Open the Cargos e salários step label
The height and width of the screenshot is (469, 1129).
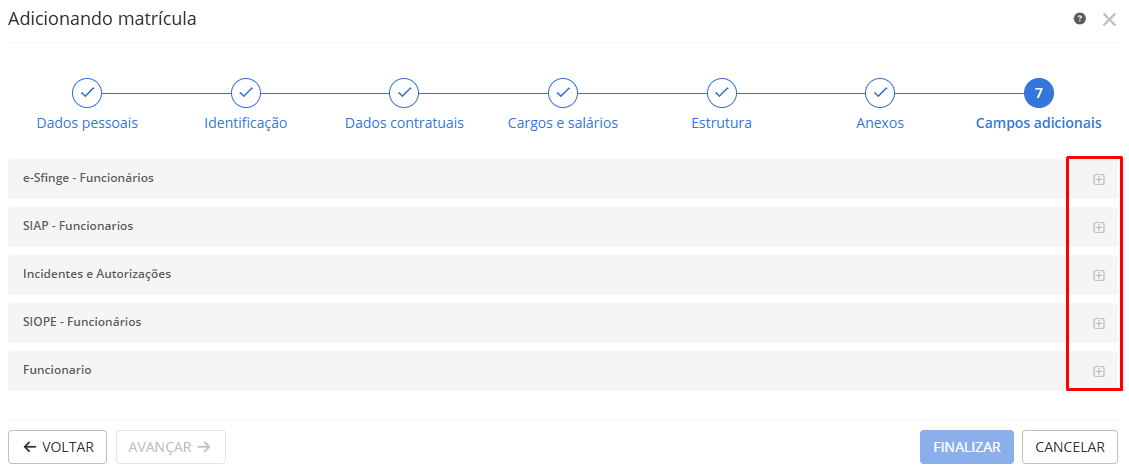pyautogui.click(x=563, y=123)
